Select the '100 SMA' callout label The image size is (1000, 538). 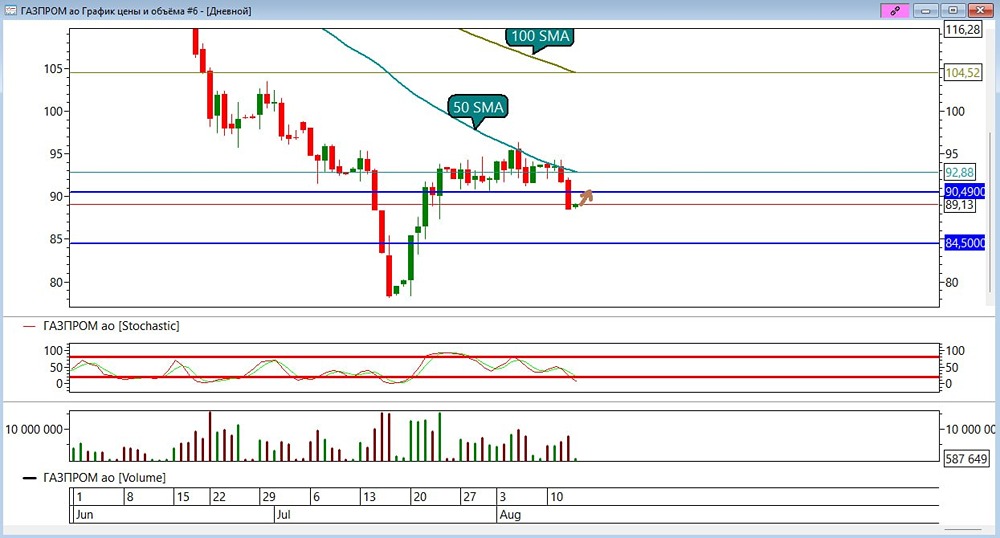(x=540, y=36)
